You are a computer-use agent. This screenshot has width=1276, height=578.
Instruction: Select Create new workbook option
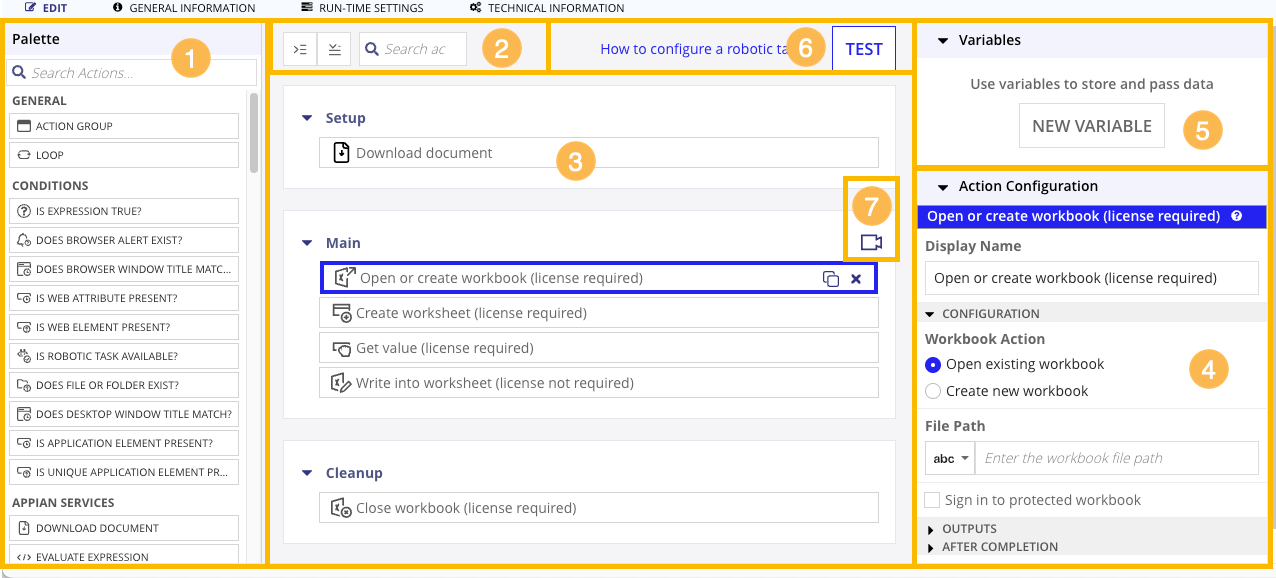coord(932,391)
